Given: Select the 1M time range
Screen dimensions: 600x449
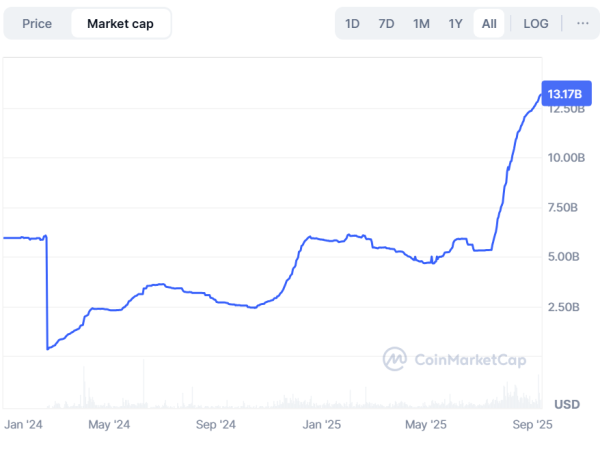Looking at the screenshot, I should pyautogui.click(x=421, y=23).
